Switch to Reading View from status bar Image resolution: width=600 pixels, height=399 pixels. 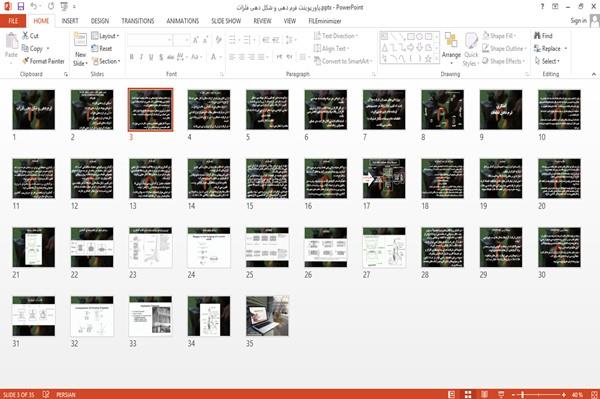click(484, 394)
